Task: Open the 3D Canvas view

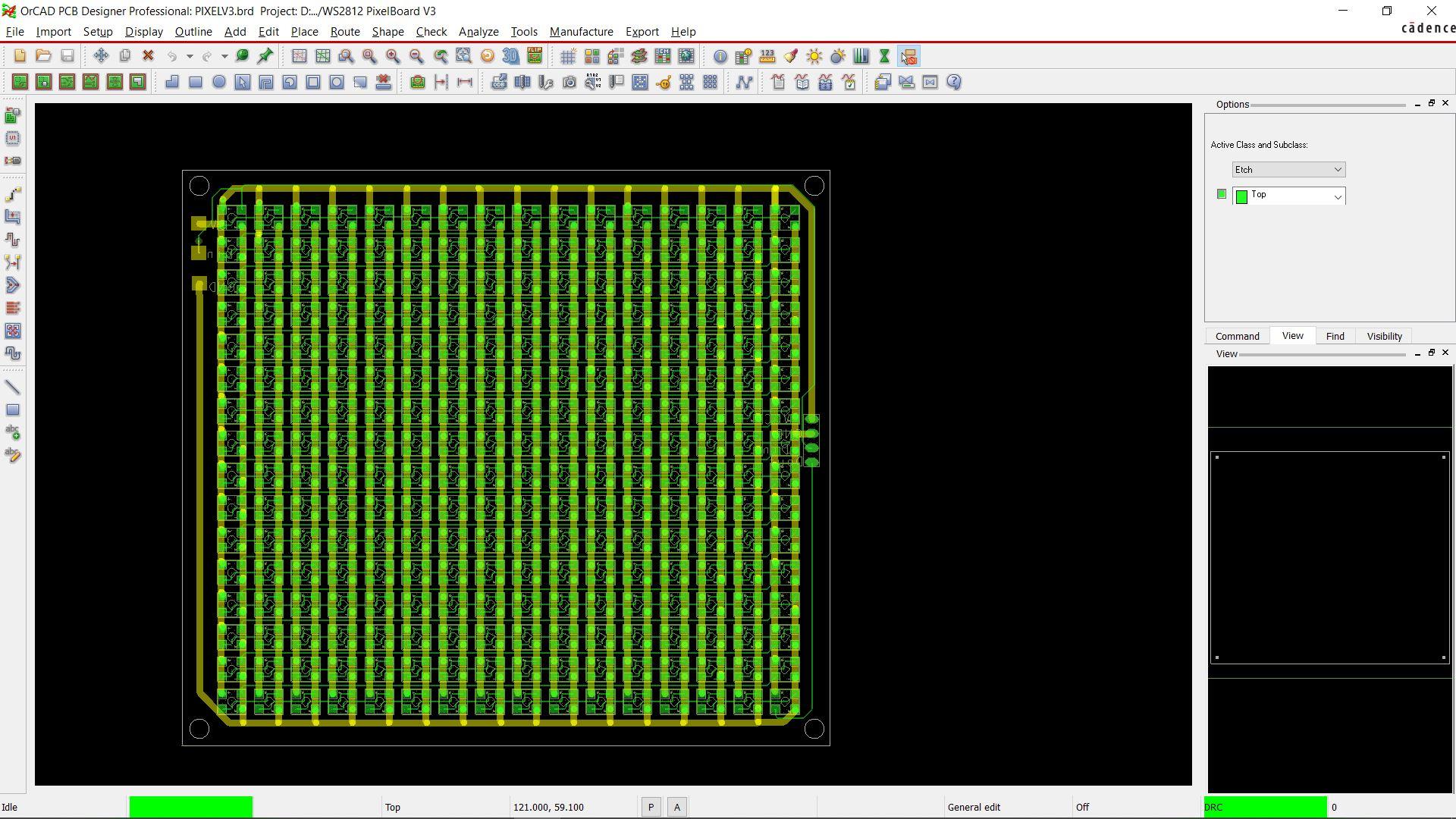Action: point(510,55)
